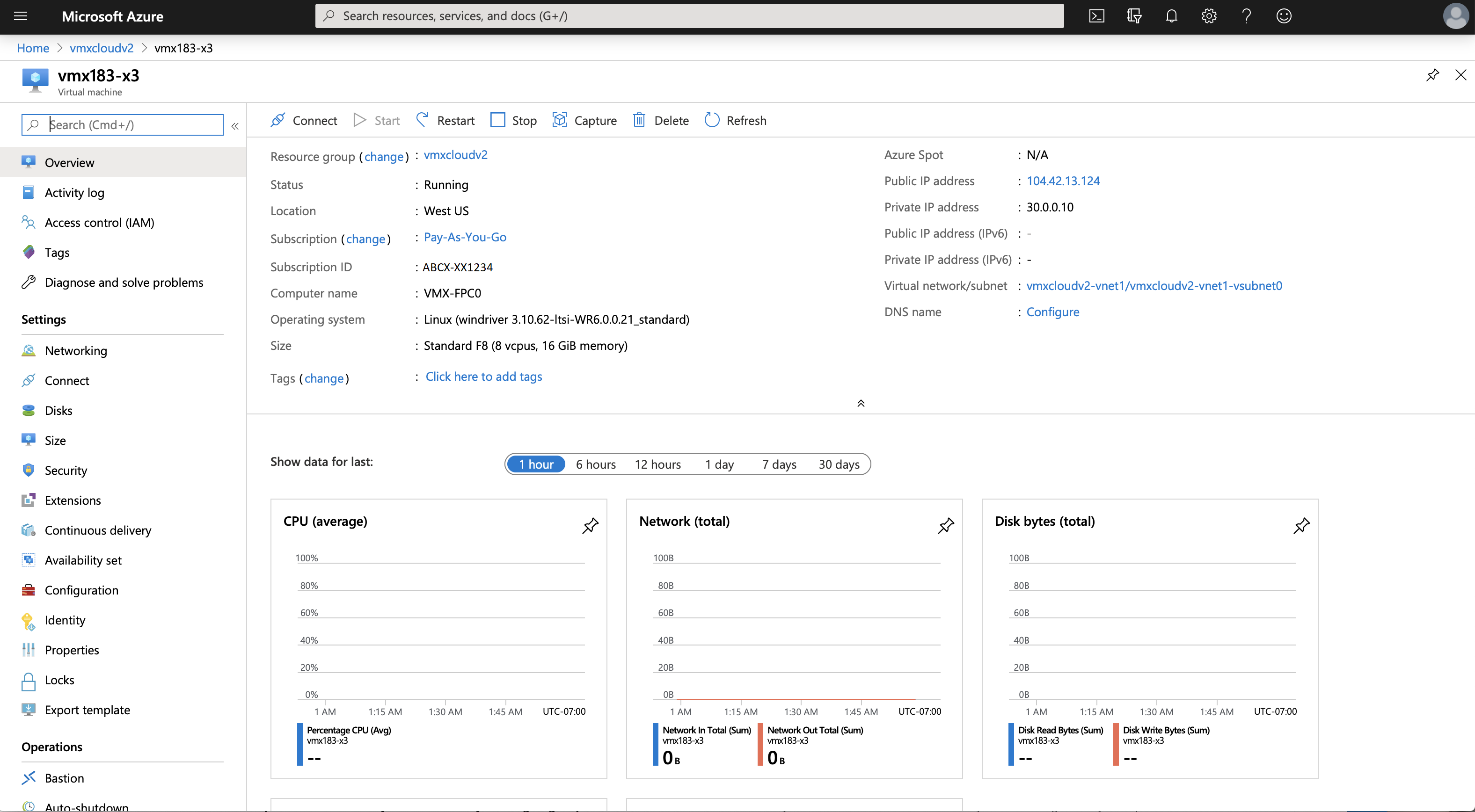Click the Capture toolbar button

tap(584, 120)
